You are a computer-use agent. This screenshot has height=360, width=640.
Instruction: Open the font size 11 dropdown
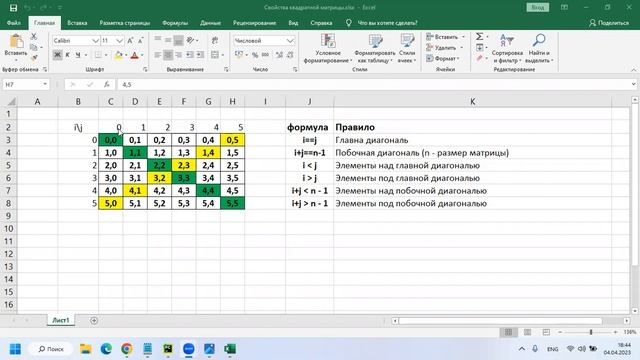pyautogui.click(x=119, y=40)
